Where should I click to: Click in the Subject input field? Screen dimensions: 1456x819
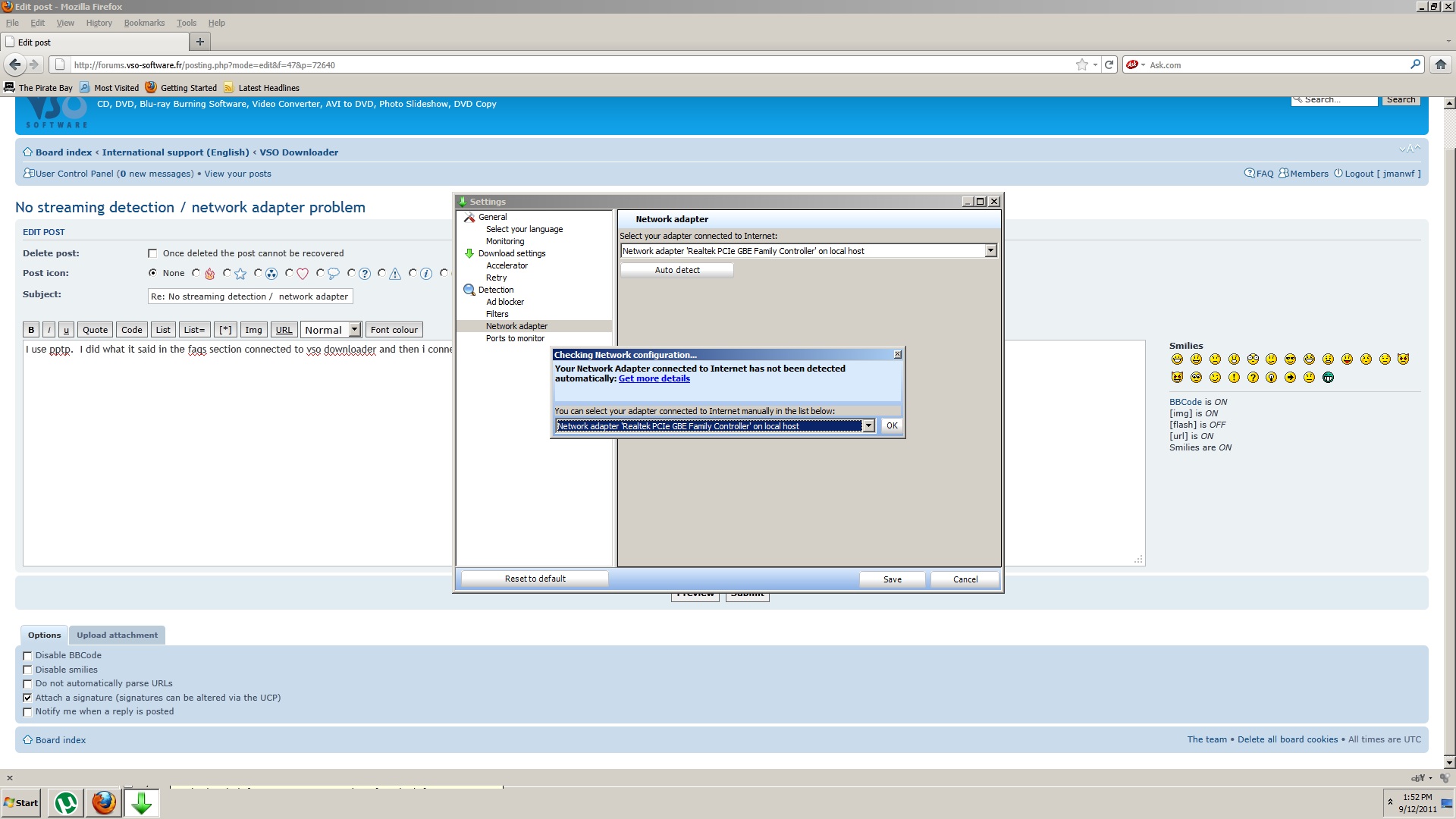249,297
